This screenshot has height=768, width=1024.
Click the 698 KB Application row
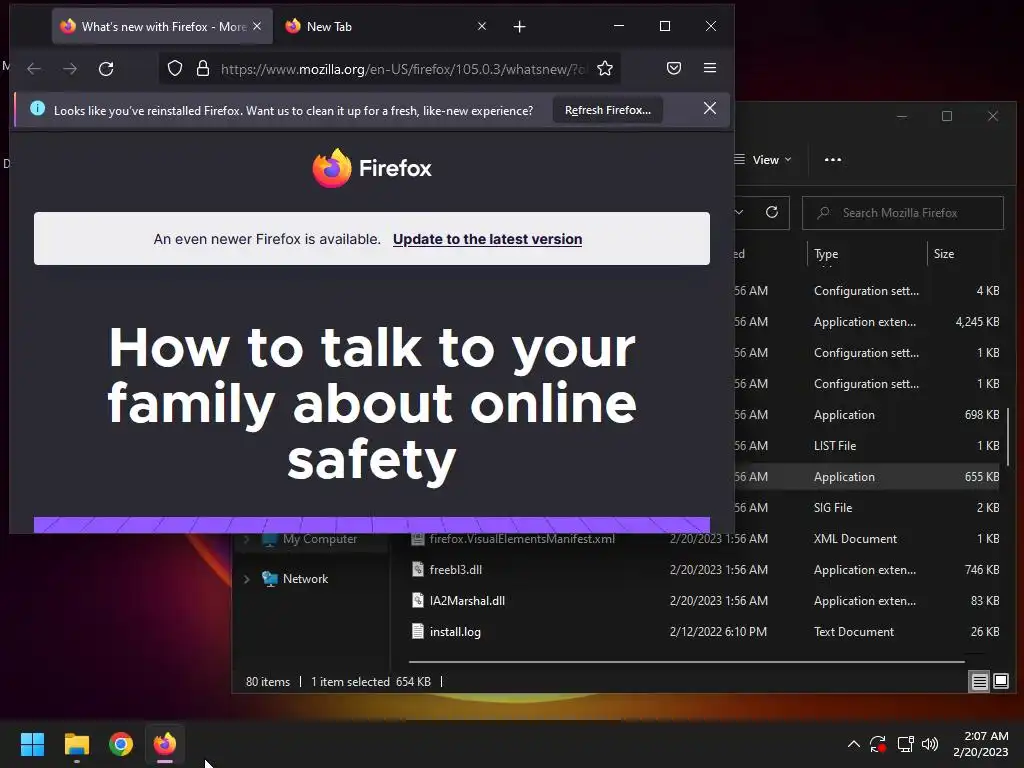pos(869,415)
